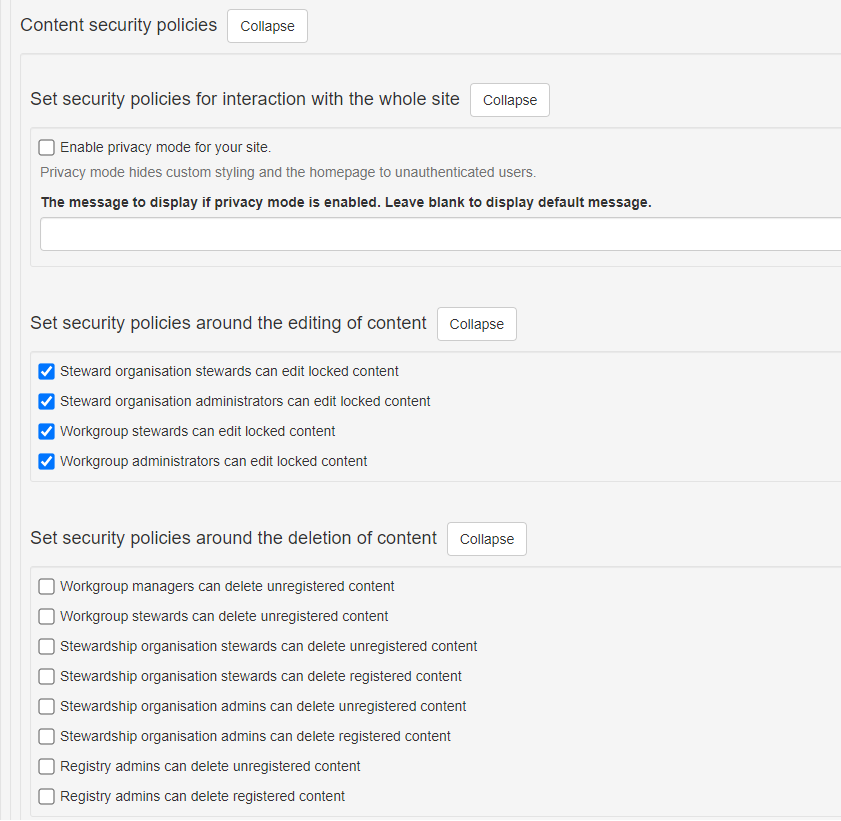This screenshot has height=821, width=841.
Task: Collapse the Content security policies section
Action: tap(267, 26)
